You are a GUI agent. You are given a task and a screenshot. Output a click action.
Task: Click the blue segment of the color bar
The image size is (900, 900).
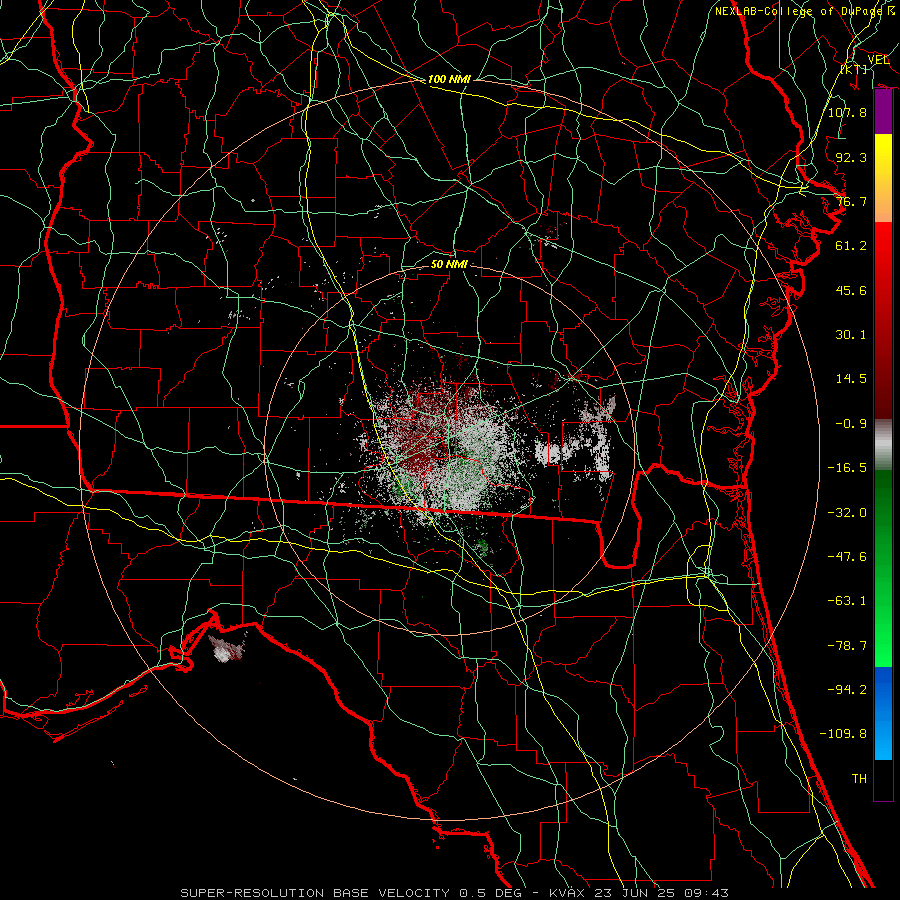883,713
